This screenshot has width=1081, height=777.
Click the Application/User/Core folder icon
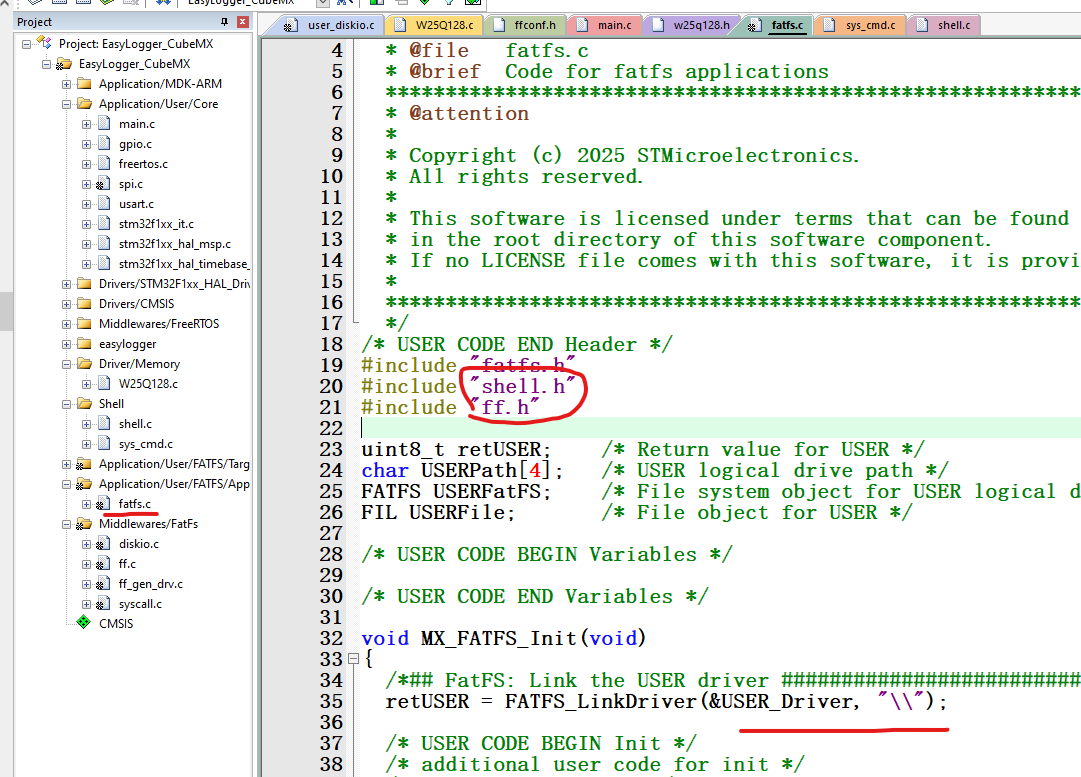coord(85,103)
